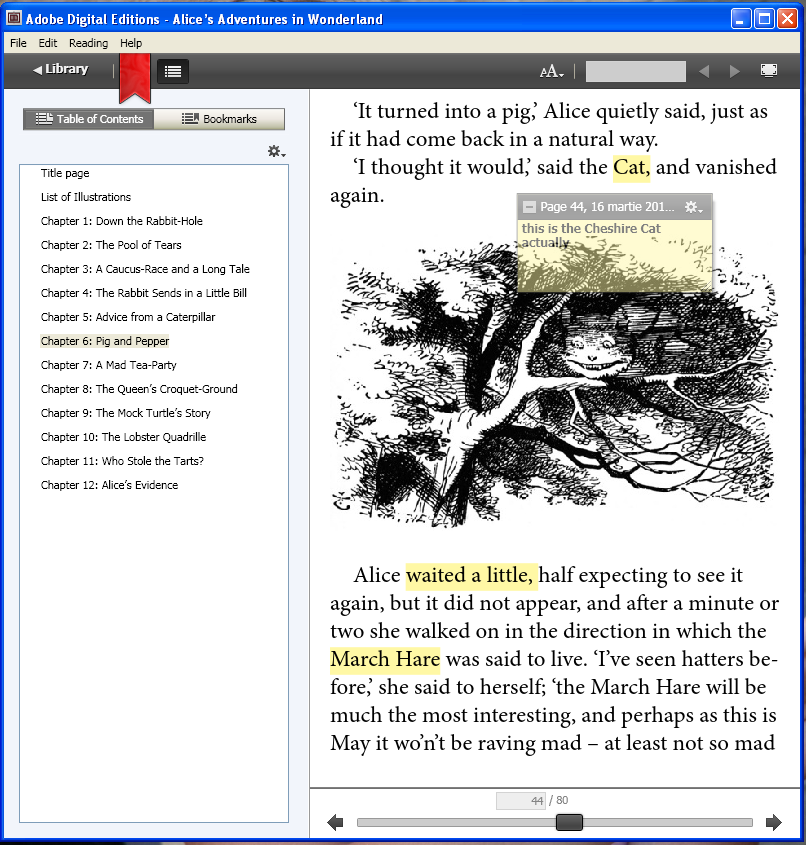The image size is (806, 845).
Task: Open the File menu
Action: [18, 43]
